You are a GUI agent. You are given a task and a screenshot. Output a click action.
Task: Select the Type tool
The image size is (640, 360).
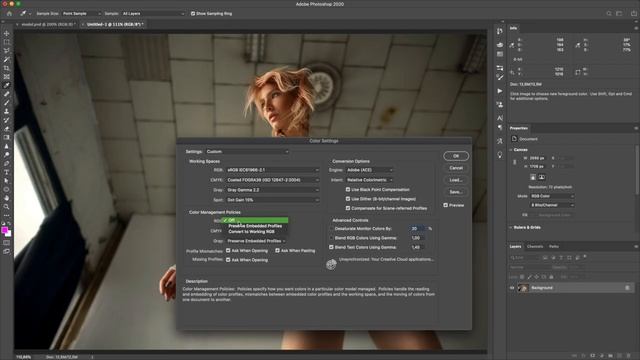(x=7, y=172)
